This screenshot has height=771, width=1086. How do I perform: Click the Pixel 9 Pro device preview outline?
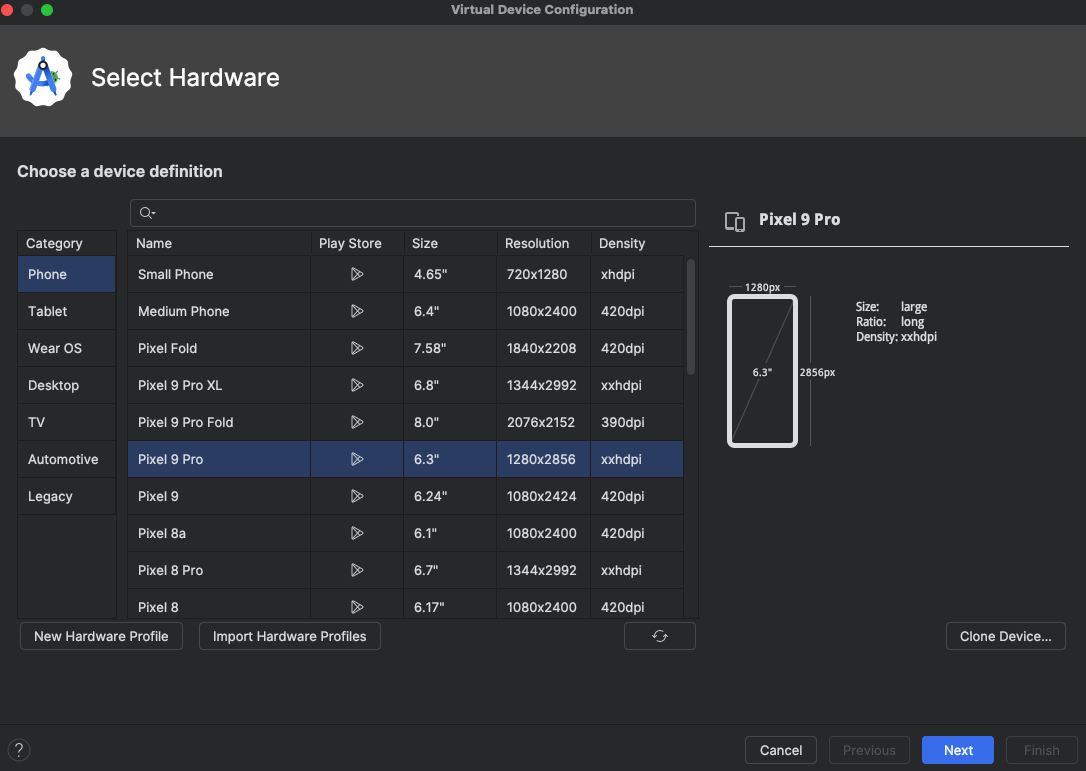[762, 371]
